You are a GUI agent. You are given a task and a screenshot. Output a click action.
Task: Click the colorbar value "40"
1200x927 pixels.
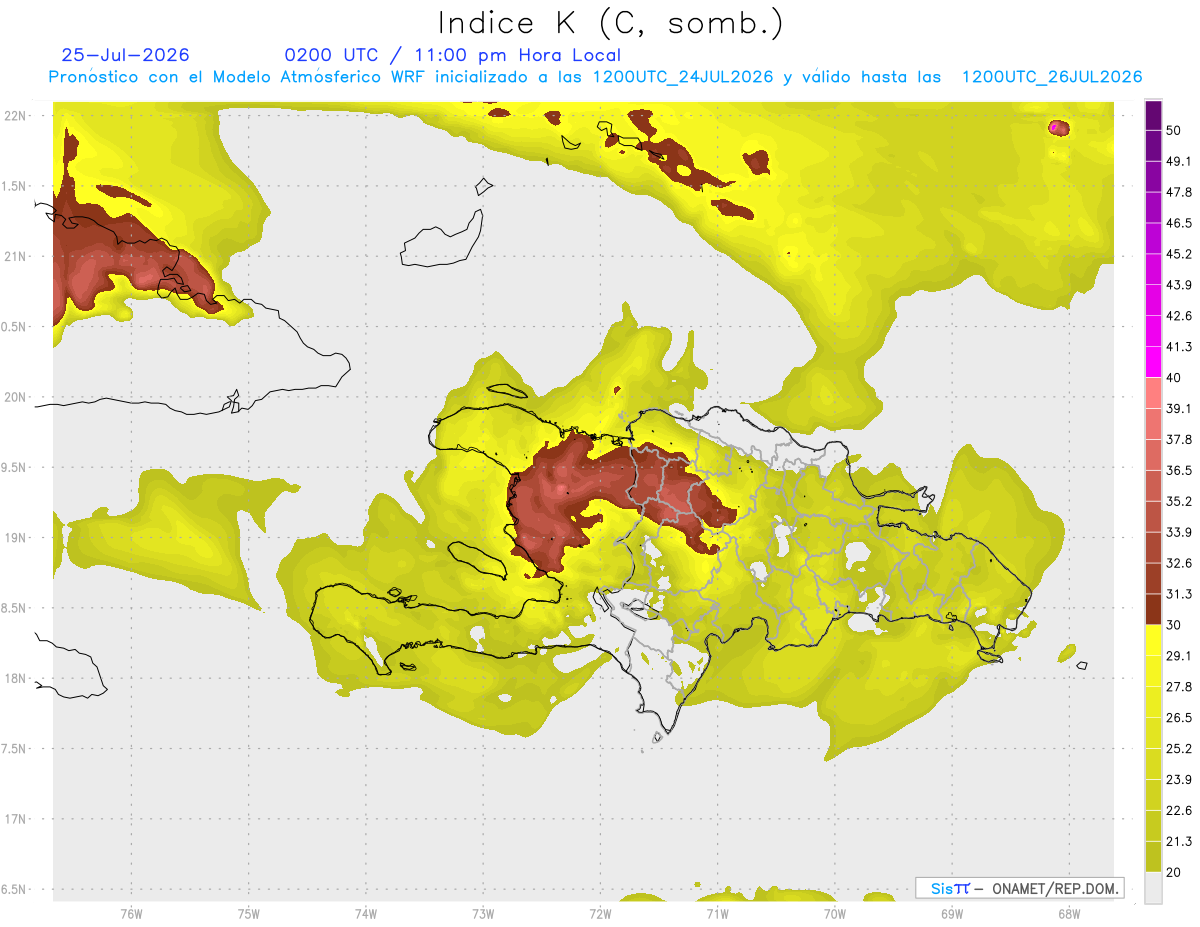click(1175, 377)
